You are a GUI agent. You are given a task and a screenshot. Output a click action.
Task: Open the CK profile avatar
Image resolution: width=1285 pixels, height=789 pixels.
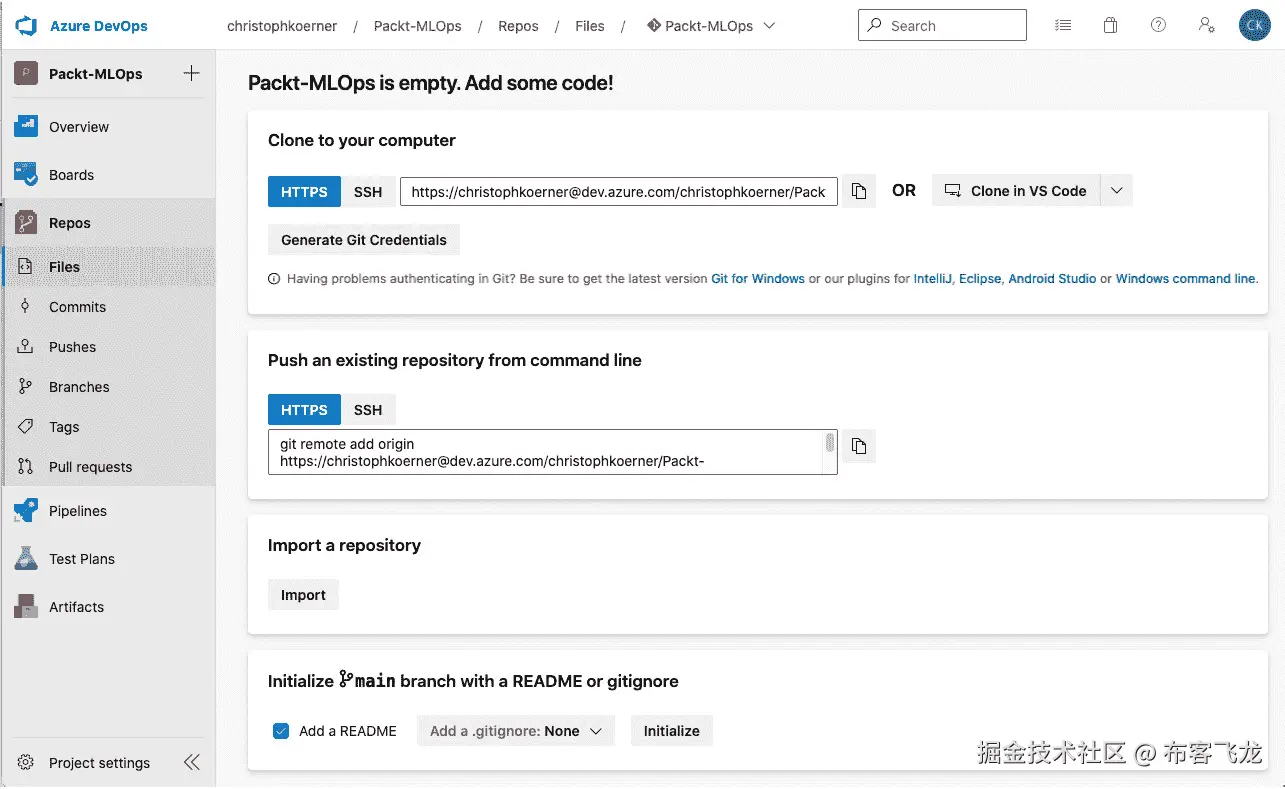point(1254,26)
